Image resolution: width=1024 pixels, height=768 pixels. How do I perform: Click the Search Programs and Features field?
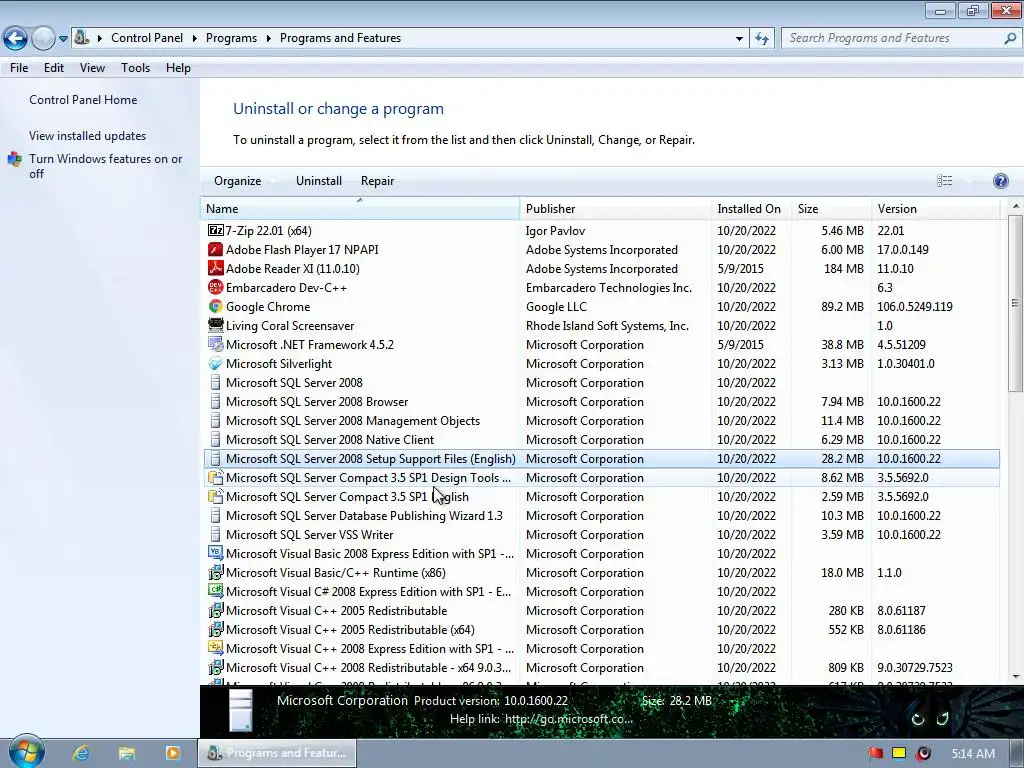[x=891, y=38]
